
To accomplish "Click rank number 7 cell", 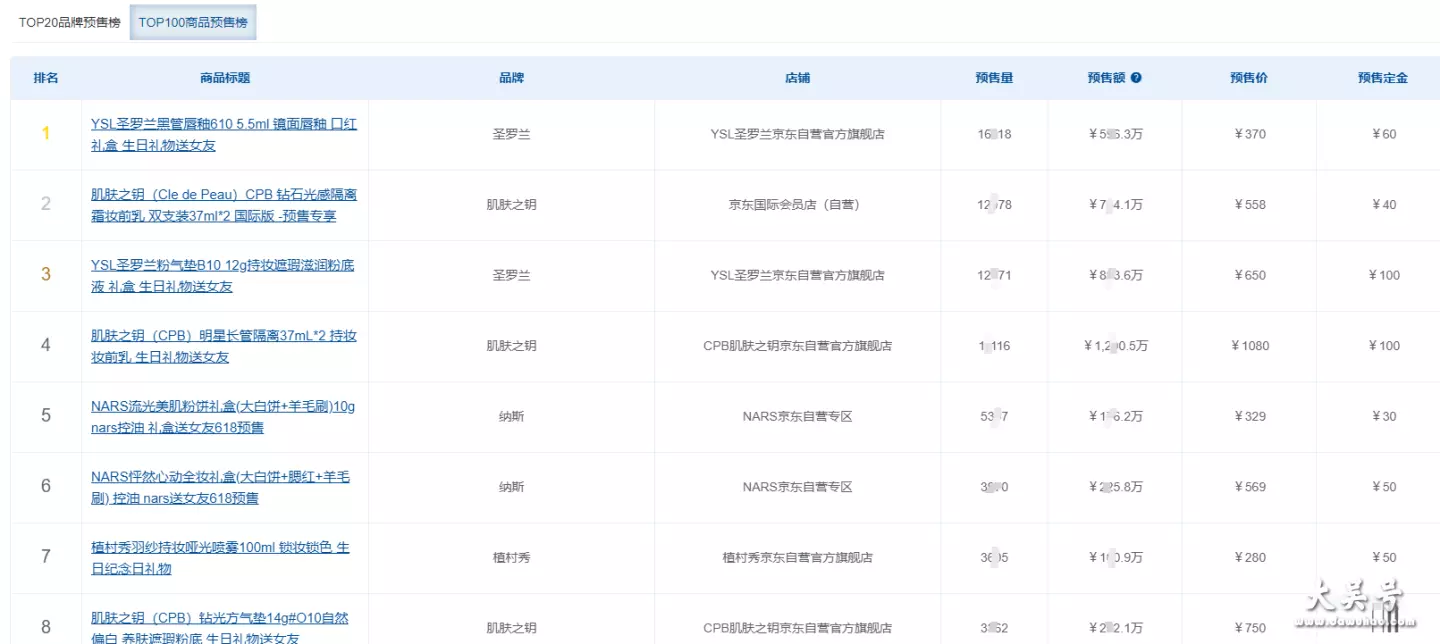I will (46, 557).
